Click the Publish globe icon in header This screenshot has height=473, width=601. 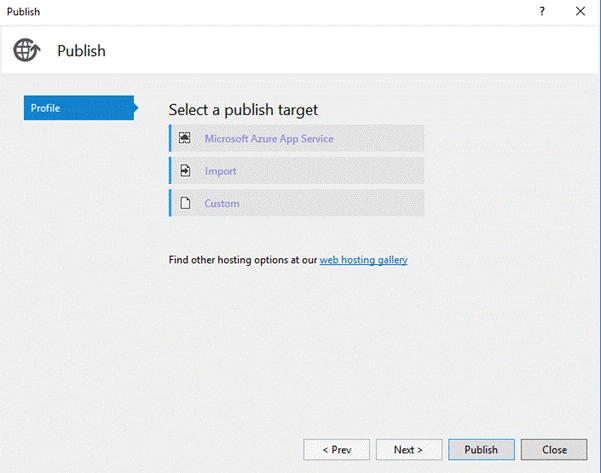(x=27, y=50)
